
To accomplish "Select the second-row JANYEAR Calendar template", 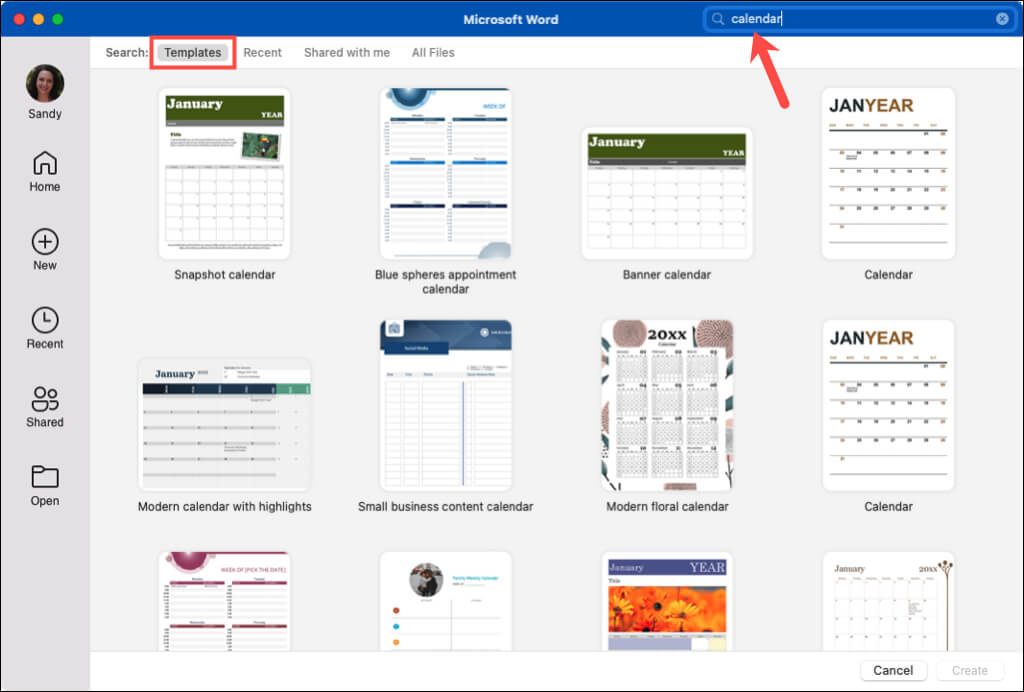I will click(x=888, y=405).
